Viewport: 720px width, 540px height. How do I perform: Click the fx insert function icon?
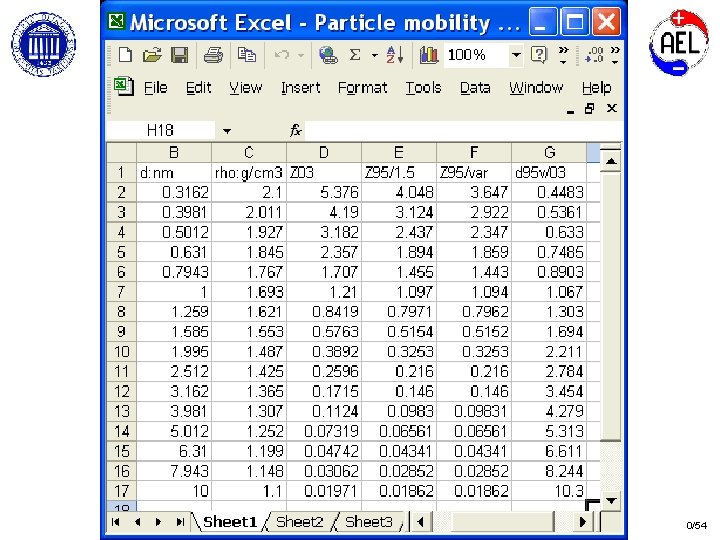point(295,130)
